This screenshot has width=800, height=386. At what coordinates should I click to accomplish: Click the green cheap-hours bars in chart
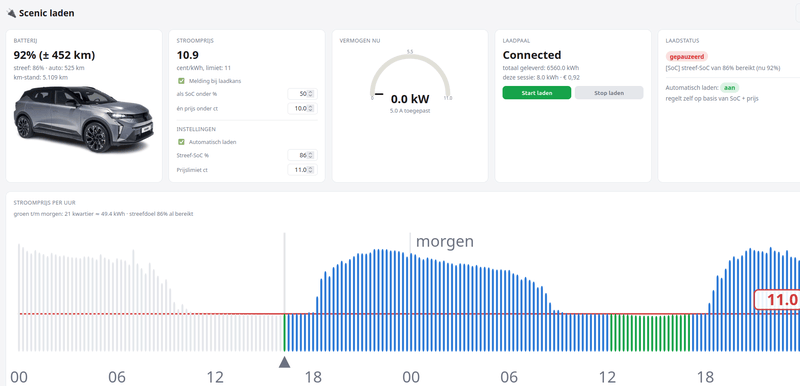(x=651, y=333)
